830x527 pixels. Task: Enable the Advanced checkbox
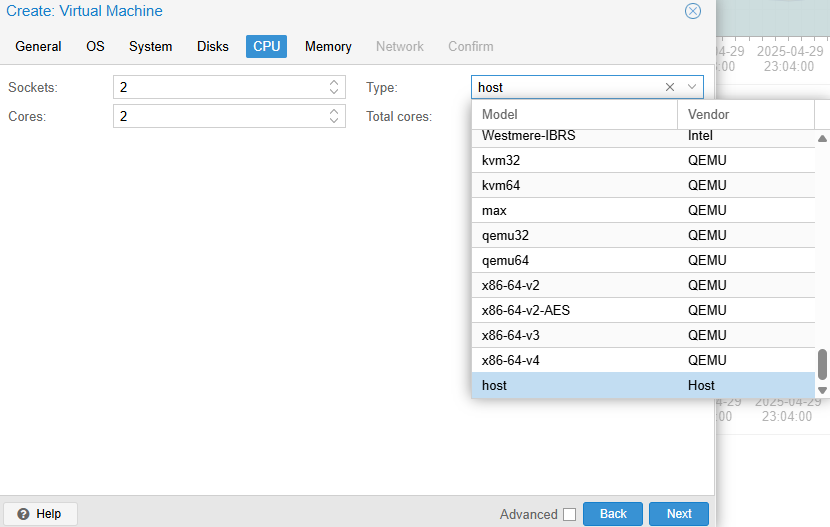pos(569,514)
